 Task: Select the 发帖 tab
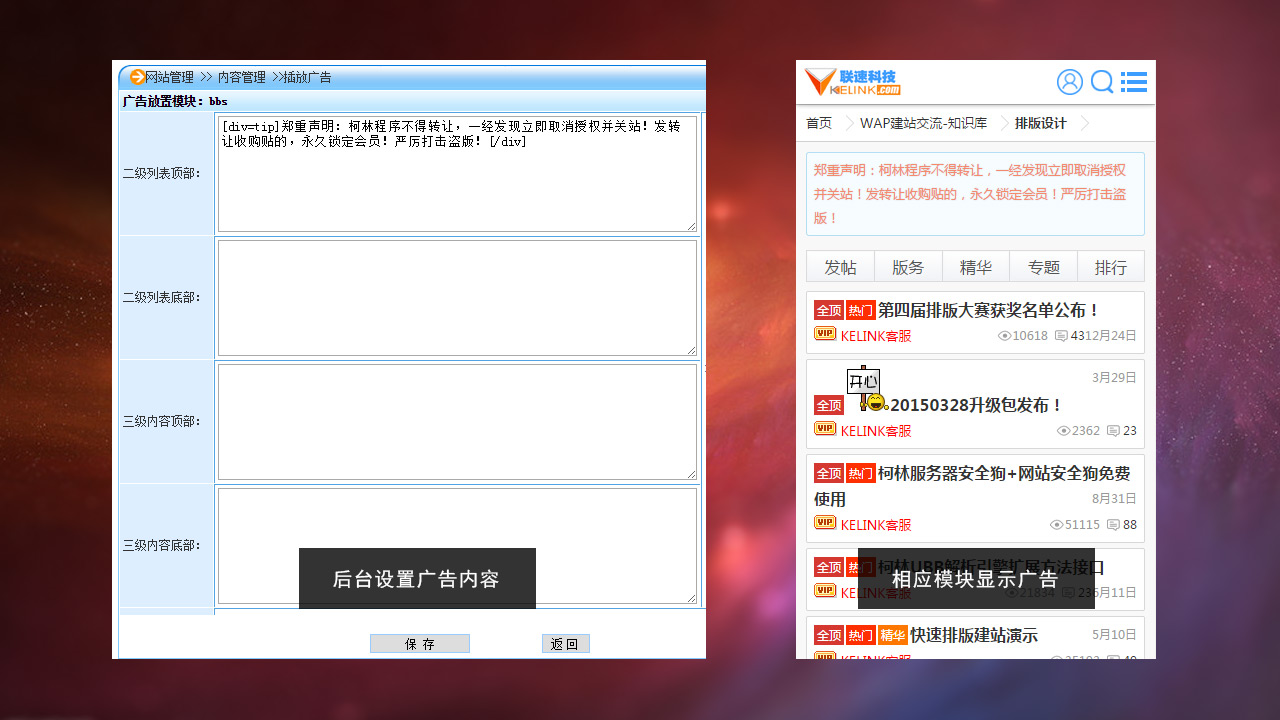840,267
